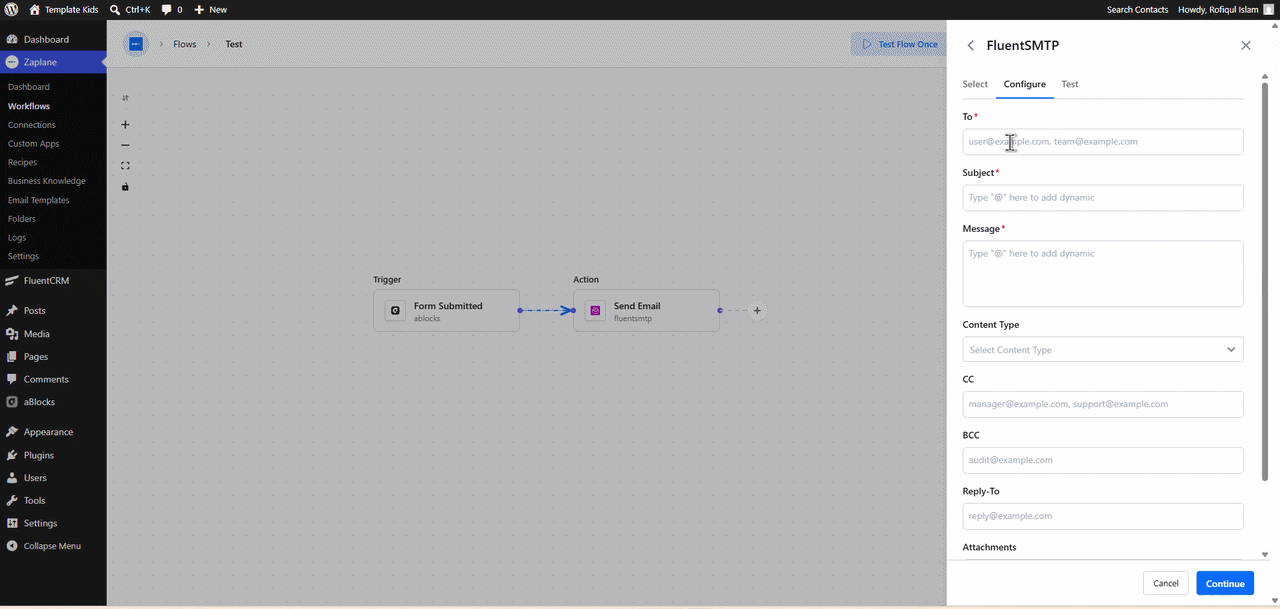The height and width of the screenshot is (609, 1280).
Task: Open Custom Apps submenu
Action: coord(34,144)
